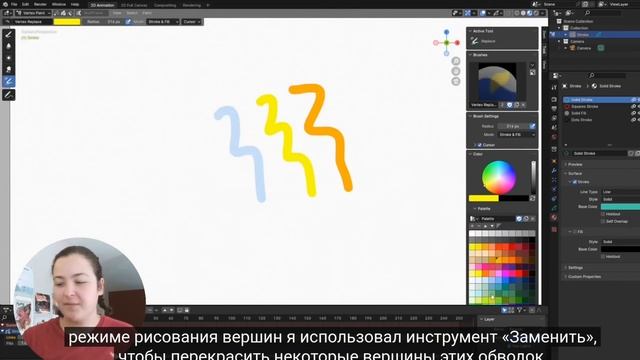Select the highlighted Replace tool in the left toolbar
The width and height of the screenshot is (640, 360).
[x=9, y=81]
